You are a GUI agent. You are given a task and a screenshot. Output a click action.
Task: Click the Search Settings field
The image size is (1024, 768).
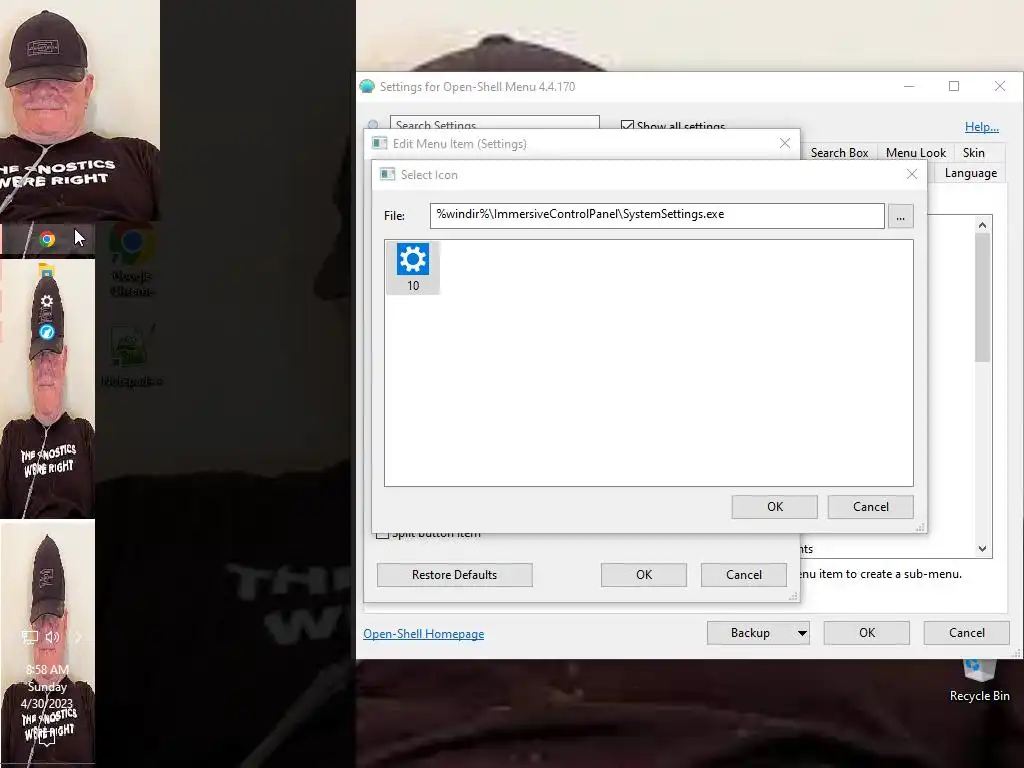click(x=494, y=123)
